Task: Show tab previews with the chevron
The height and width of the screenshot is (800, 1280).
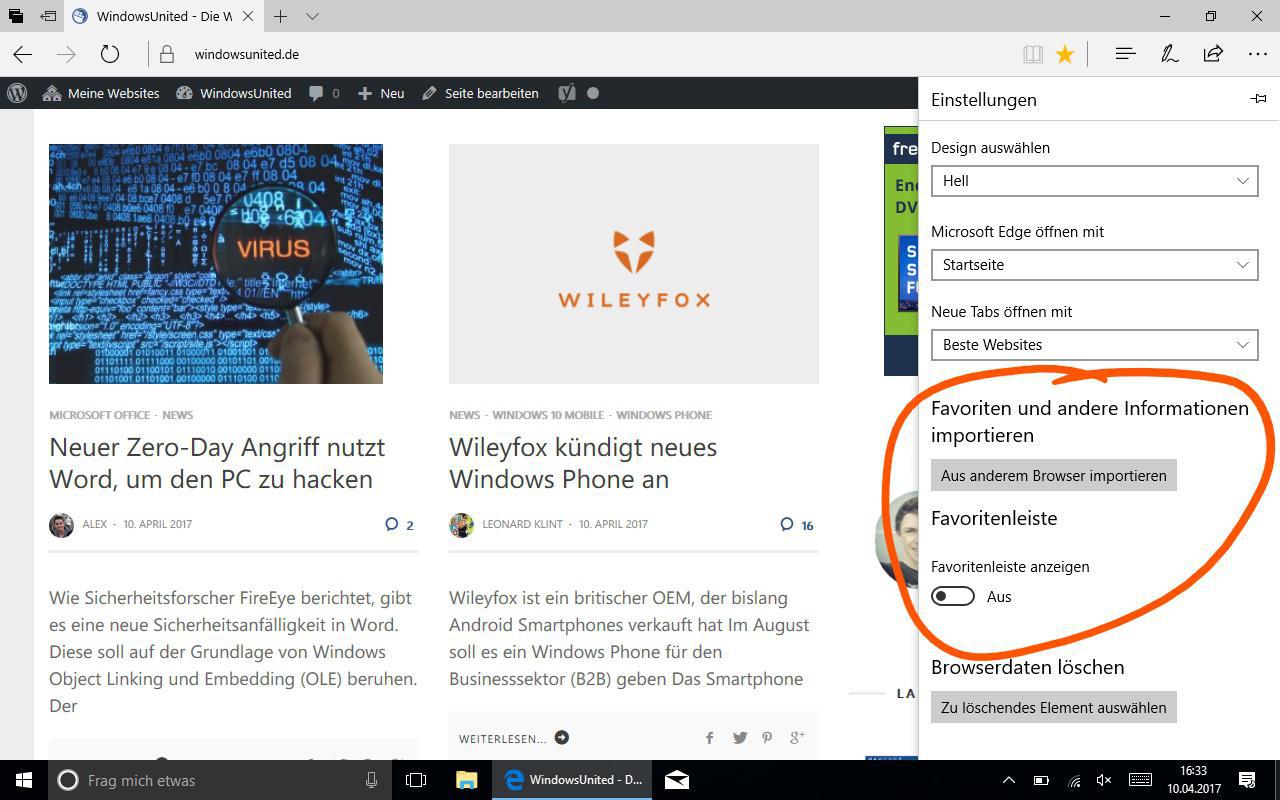Action: point(312,16)
